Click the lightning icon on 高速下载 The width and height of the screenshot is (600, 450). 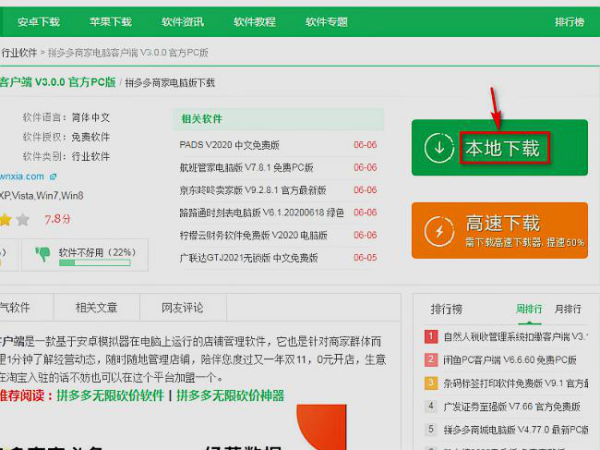[439, 231]
